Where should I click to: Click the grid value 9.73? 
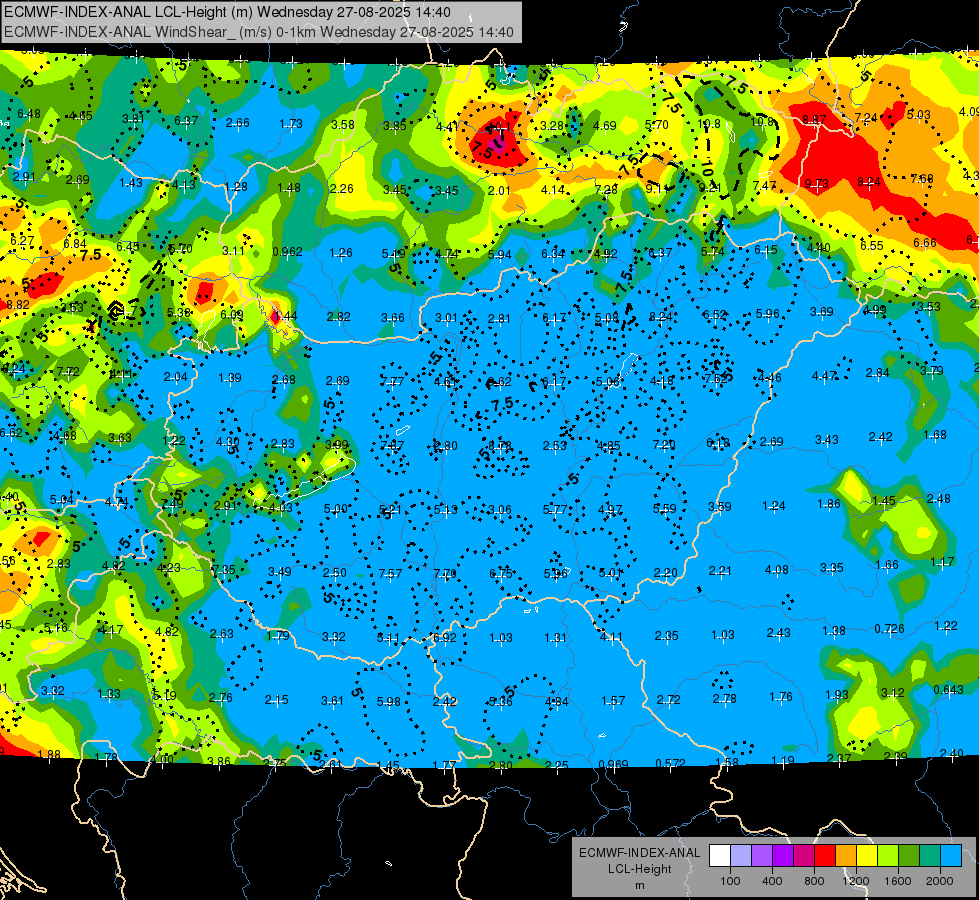click(816, 184)
